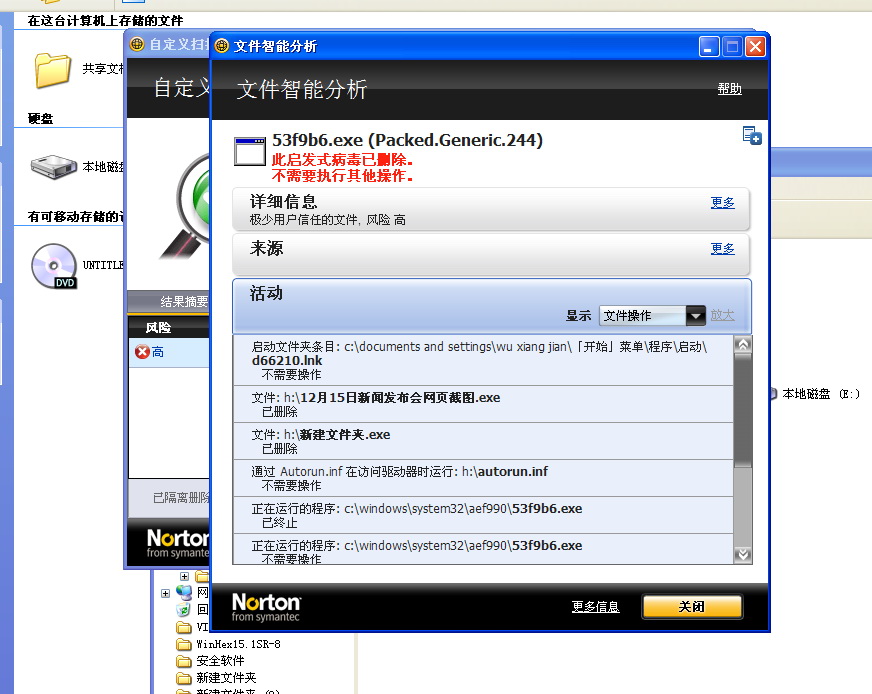Image resolution: width=872 pixels, height=694 pixels.
Task: Click 更多 in the 来源 section
Action: [x=722, y=249]
